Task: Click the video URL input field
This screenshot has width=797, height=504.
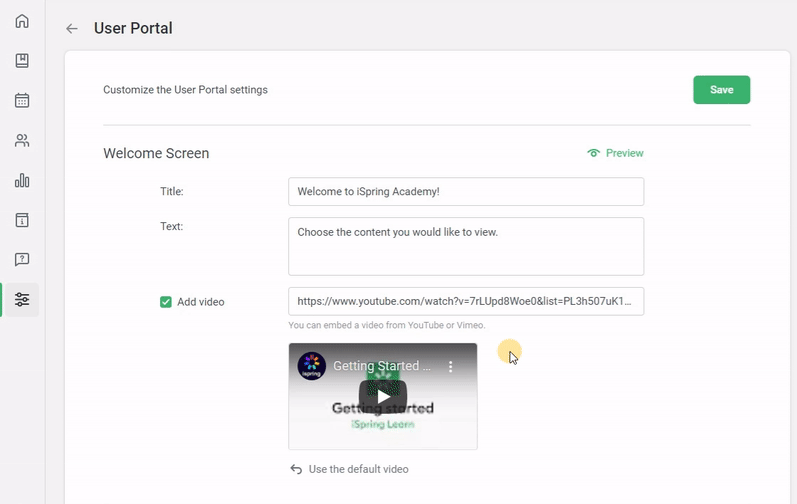Action: pos(465,301)
